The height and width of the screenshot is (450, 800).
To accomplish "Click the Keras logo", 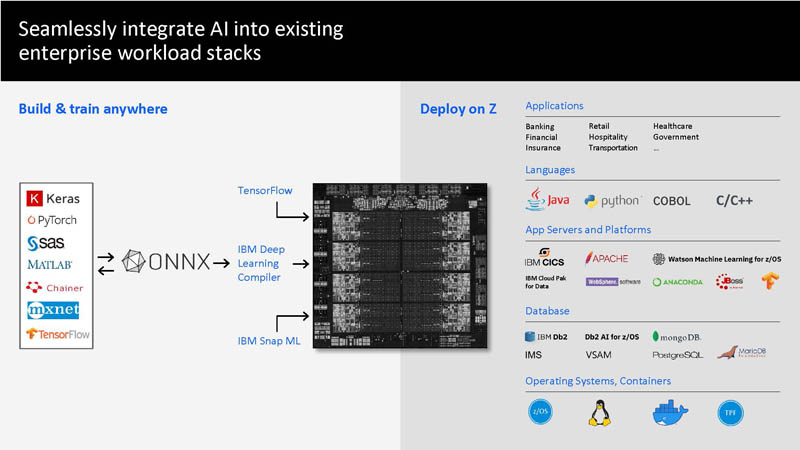I will [x=53, y=198].
